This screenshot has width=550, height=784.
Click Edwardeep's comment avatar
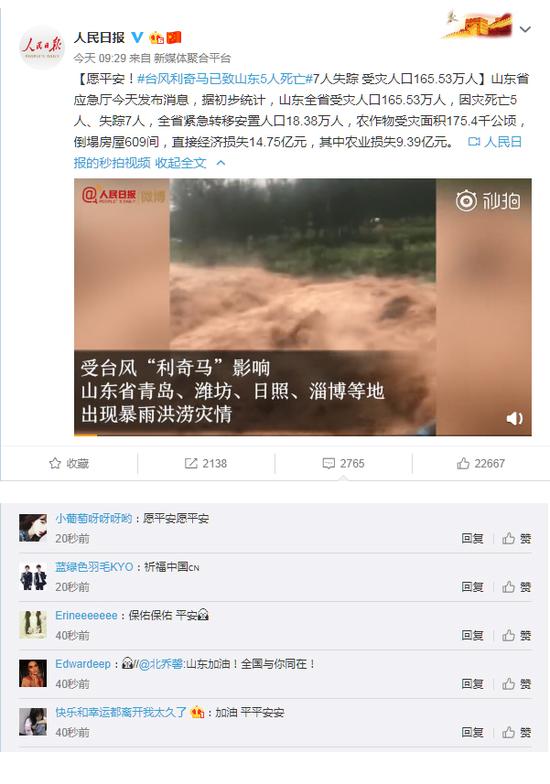(x=33, y=673)
